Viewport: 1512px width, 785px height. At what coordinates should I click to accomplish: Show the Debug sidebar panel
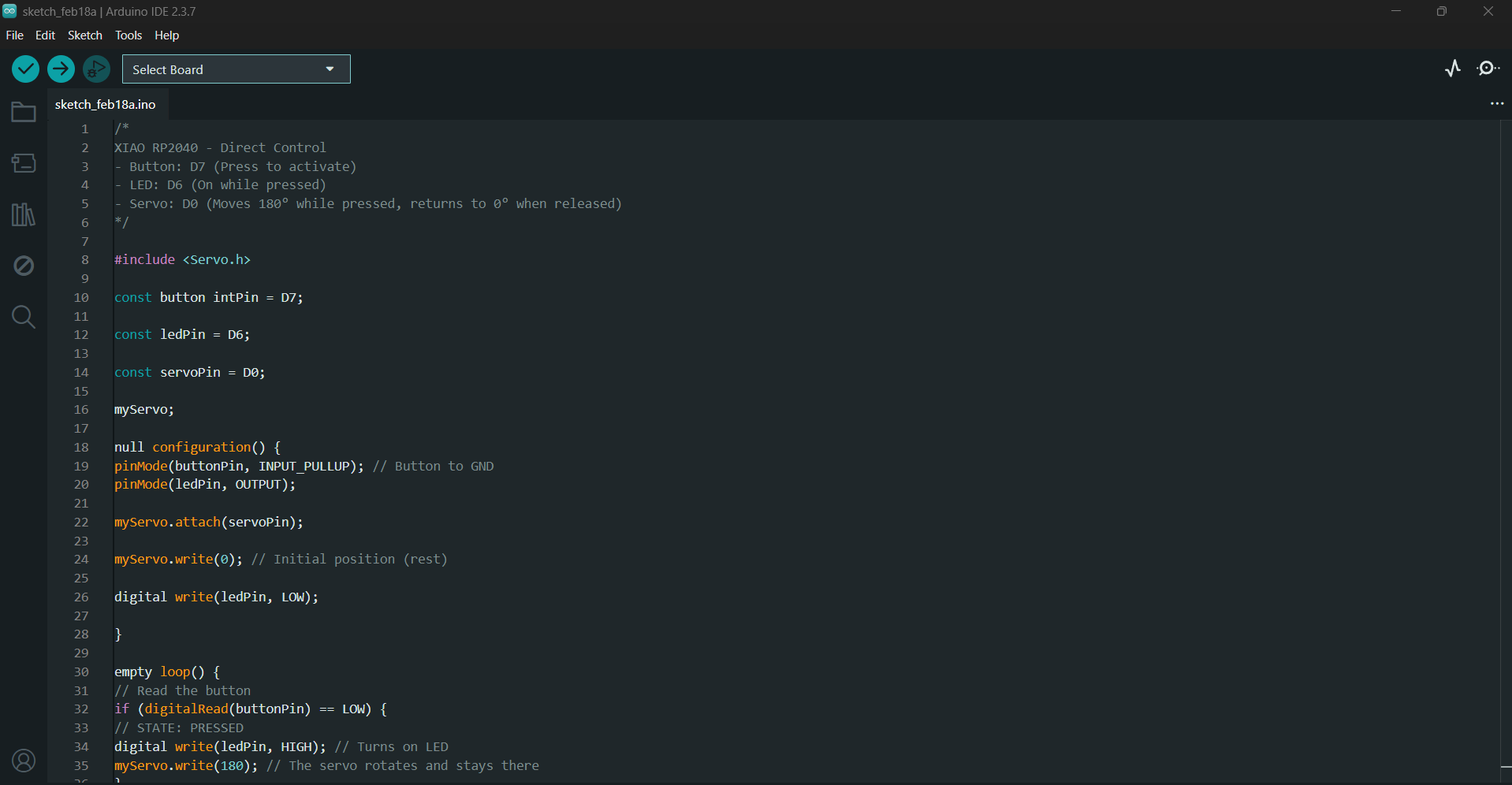[x=24, y=266]
